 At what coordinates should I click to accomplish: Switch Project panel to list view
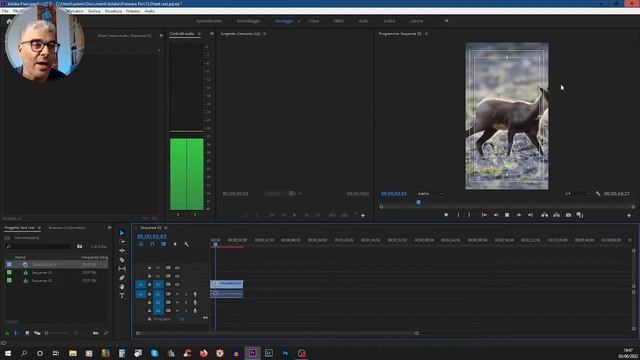click(x=17, y=333)
